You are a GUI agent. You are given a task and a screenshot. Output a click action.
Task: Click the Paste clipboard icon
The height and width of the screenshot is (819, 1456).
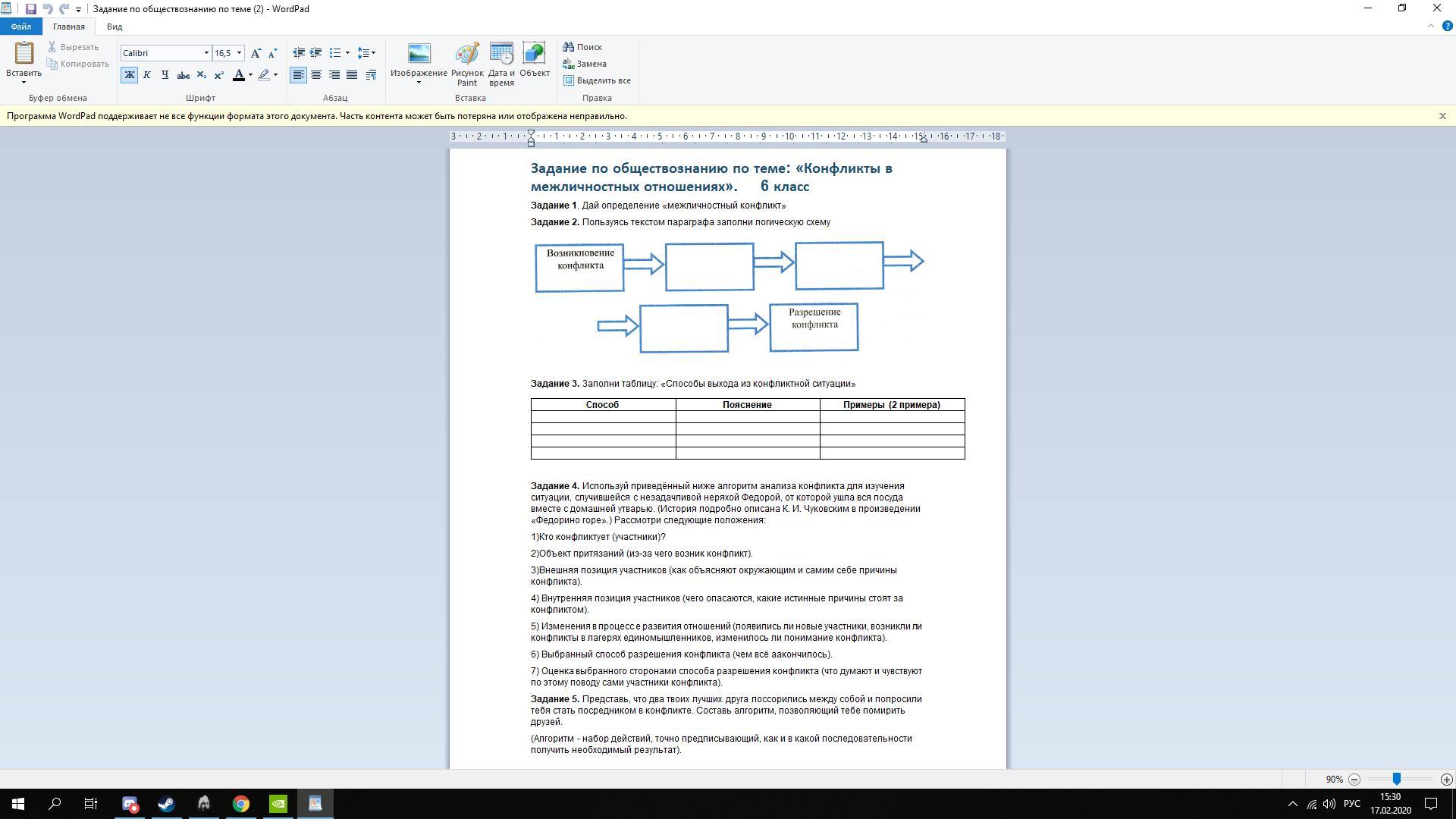pyautogui.click(x=24, y=53)
